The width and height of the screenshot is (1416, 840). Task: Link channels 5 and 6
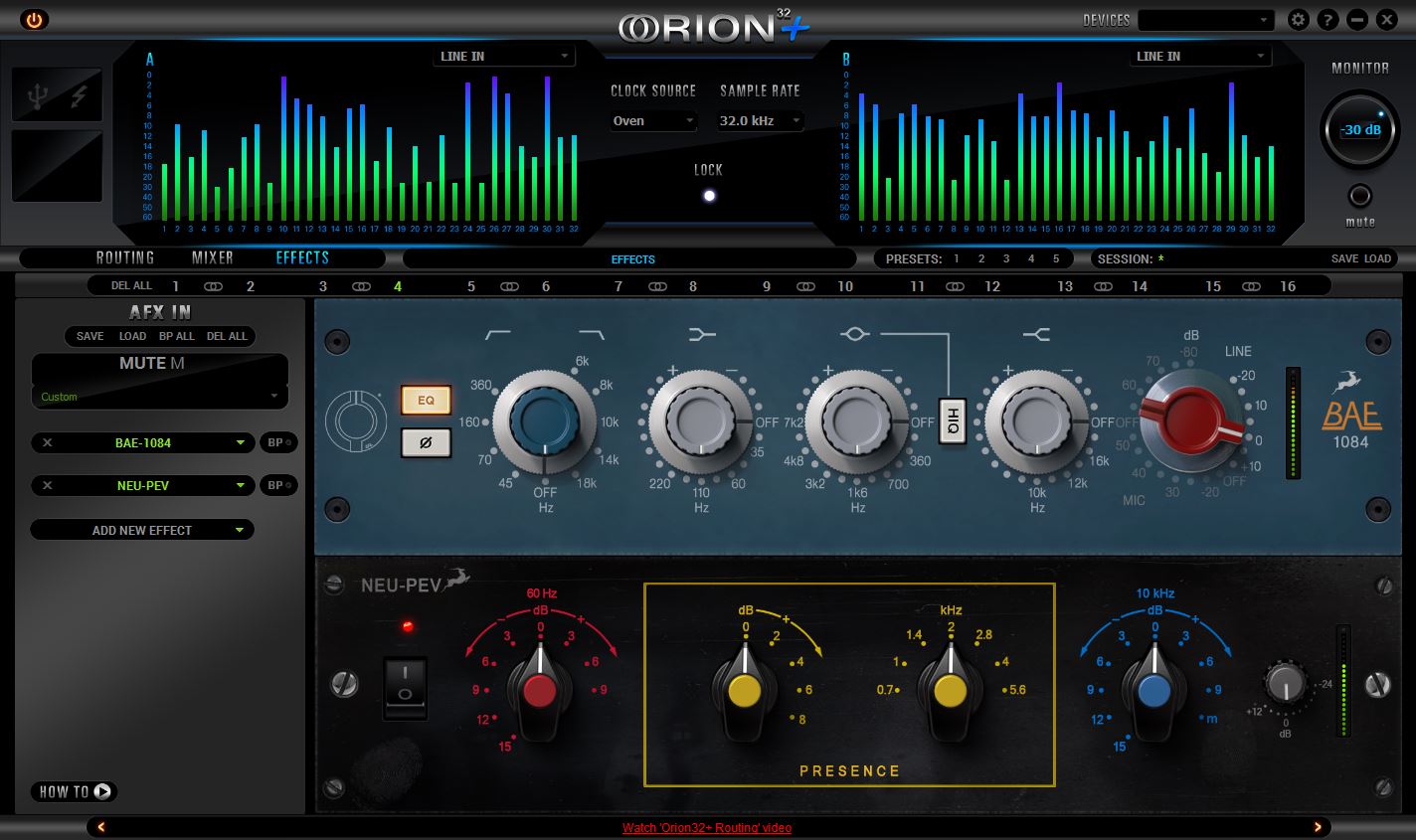pyautogui.click(x=509, y=286)
